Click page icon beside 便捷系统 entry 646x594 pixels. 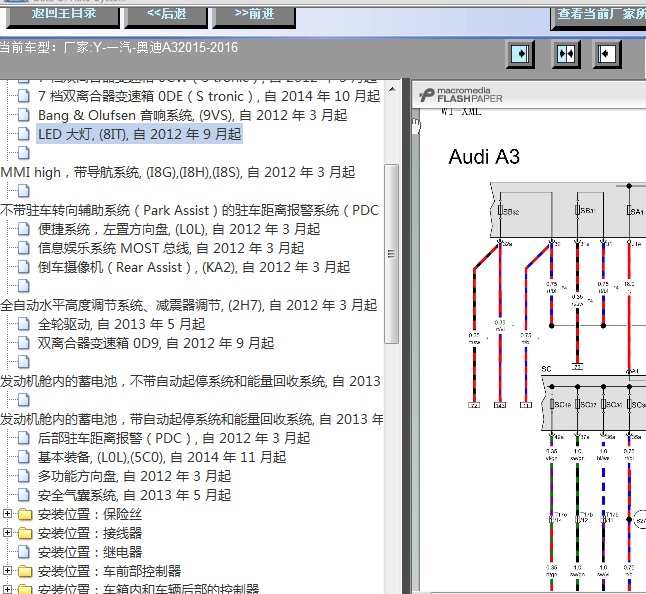[x=24, y=229]
